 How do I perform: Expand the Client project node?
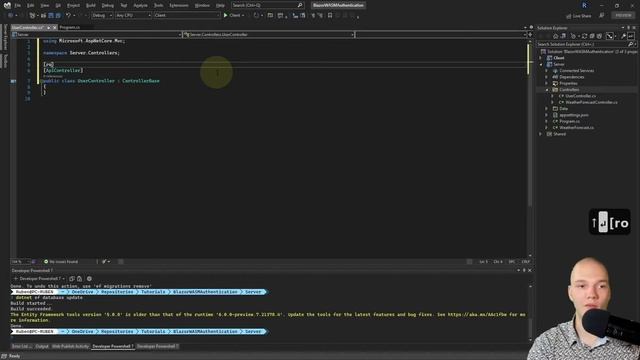click(x=541, y=58)
